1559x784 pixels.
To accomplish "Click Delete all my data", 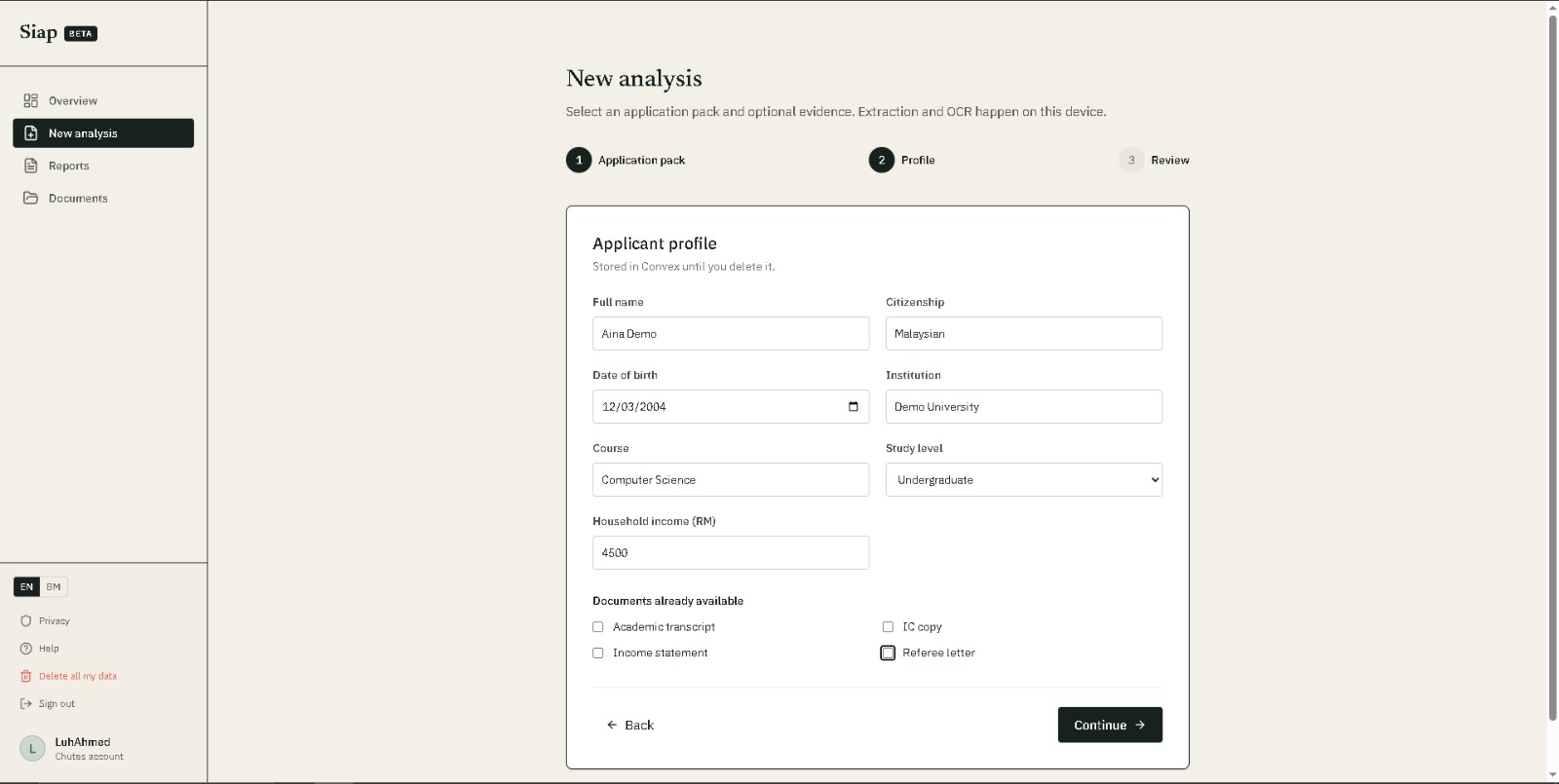I will click(78, 676).
